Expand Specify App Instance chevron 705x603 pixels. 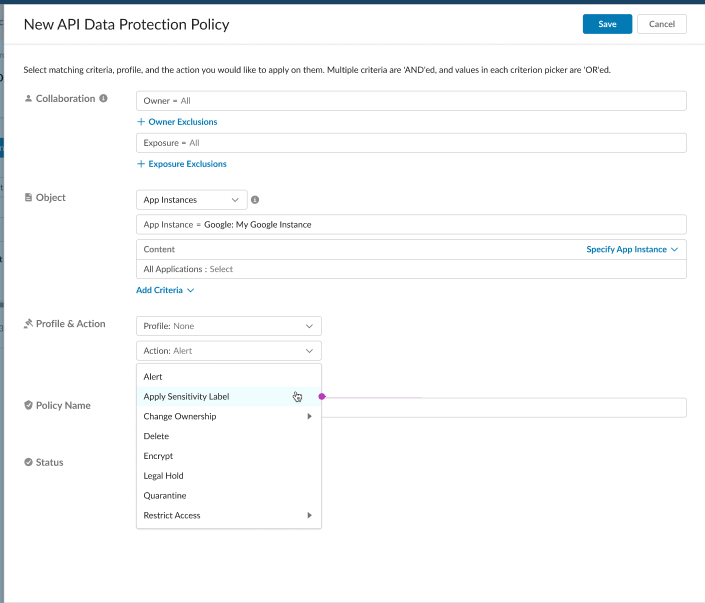tap(674, 250)
